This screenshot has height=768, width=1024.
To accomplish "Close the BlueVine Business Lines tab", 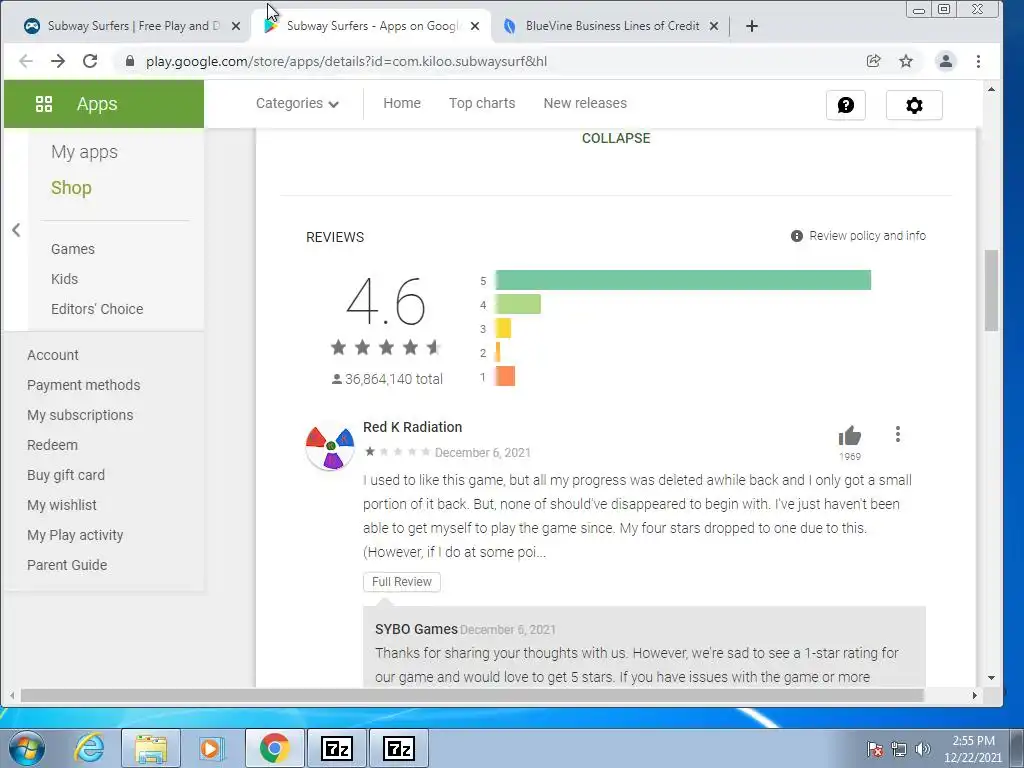I will (x=714, y=26).
